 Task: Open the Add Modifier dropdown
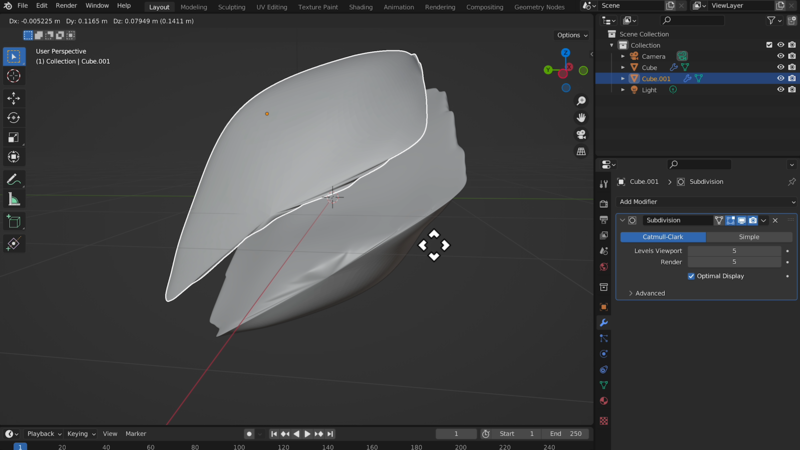[x=707, y=202]
